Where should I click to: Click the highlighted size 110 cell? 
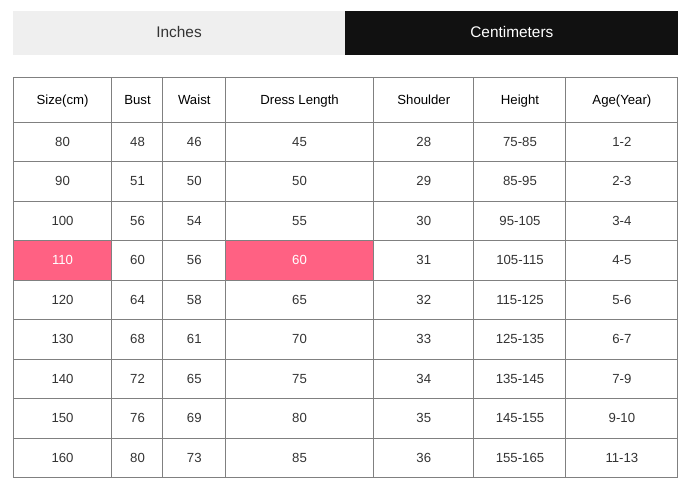tap(62, 260)
